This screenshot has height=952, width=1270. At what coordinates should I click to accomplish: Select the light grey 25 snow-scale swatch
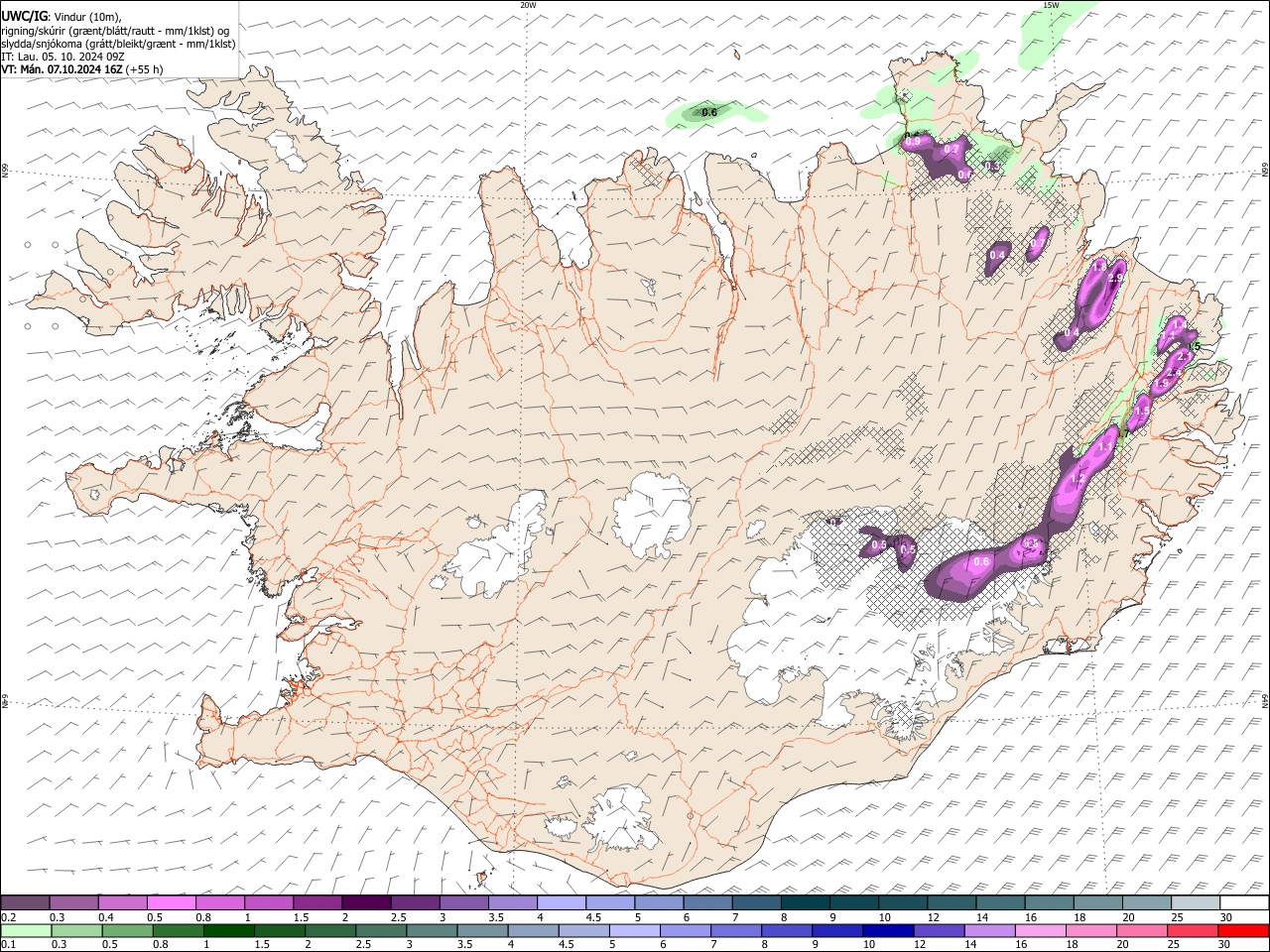pyautogui.click(x=1195, y=902)
